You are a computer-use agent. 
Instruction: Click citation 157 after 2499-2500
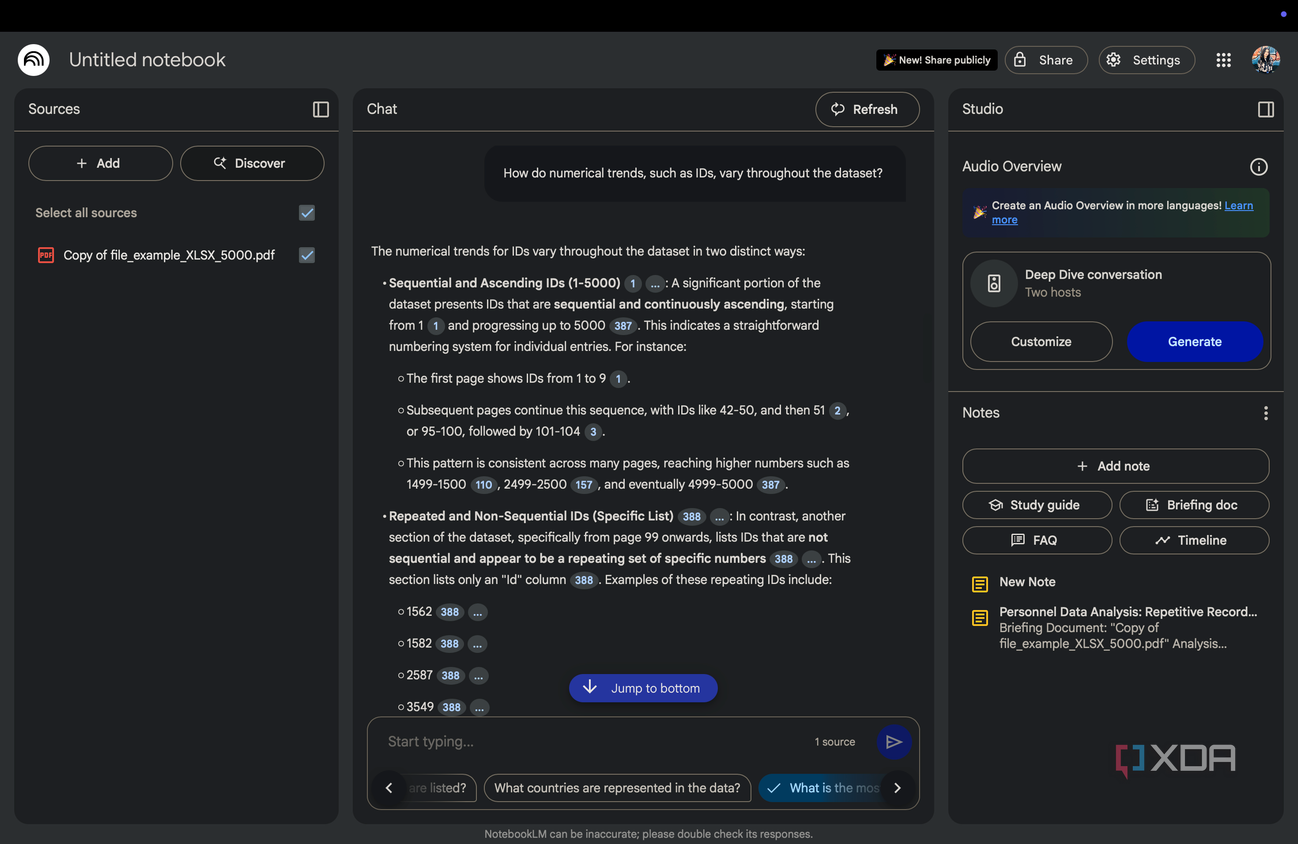click(x=584, y=485)
